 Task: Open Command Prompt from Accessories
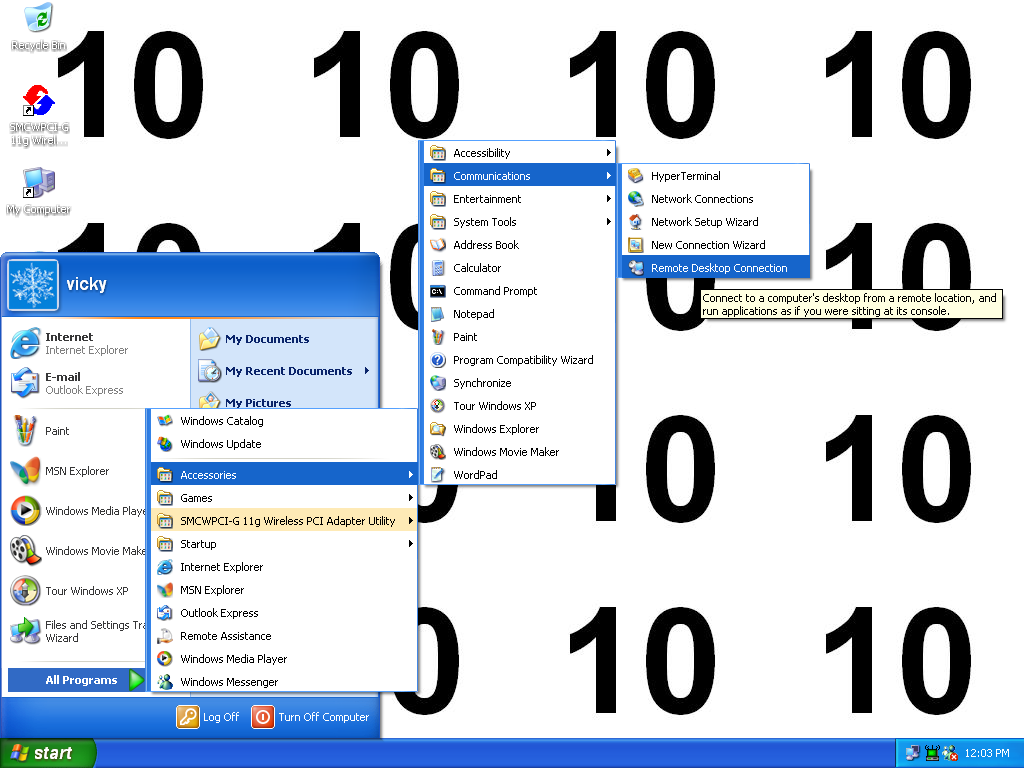click(x=520, y=291)
